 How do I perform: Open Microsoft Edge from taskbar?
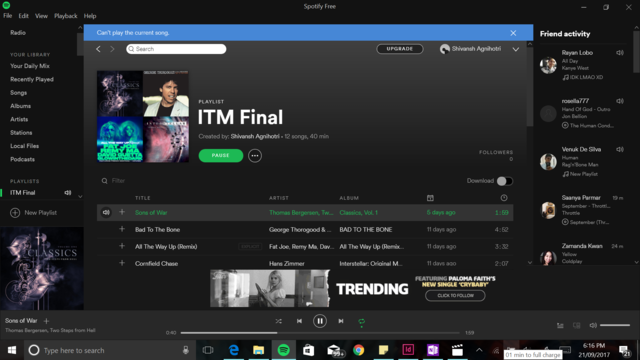pos(234,350)
